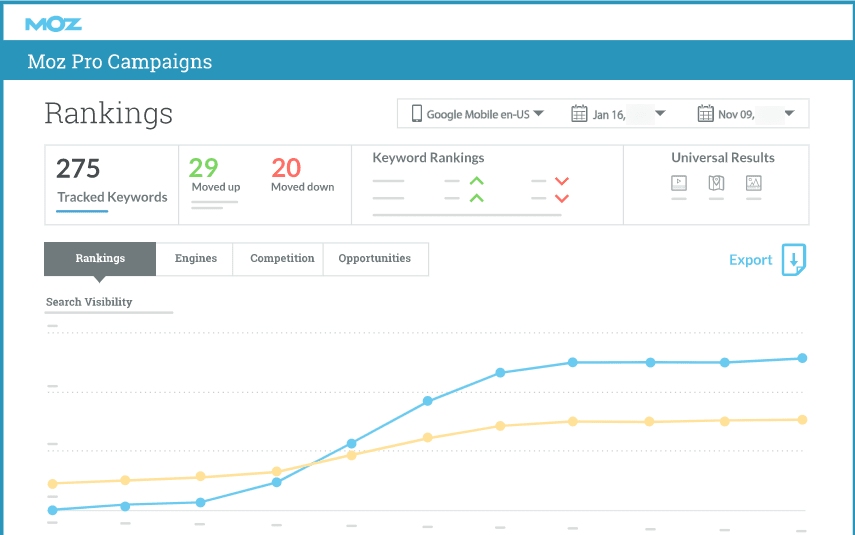Image resolution: width=855 pixels, height=535 pixels.
Task: Click the Keyword Rankings heading
Action: click(428, 158)
